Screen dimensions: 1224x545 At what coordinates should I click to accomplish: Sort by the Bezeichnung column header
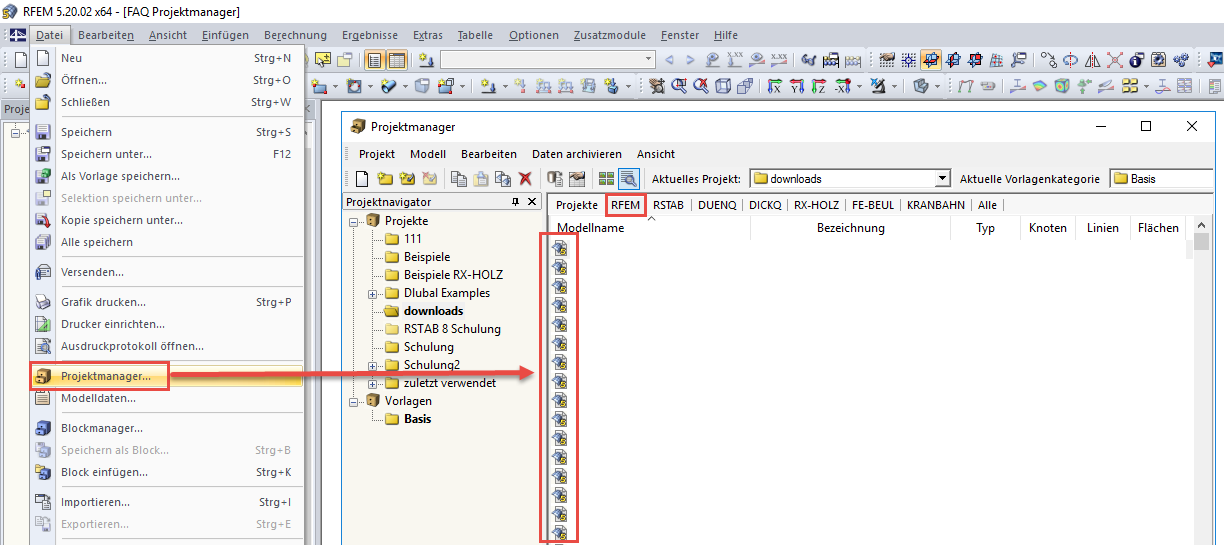tap(850, 228)
